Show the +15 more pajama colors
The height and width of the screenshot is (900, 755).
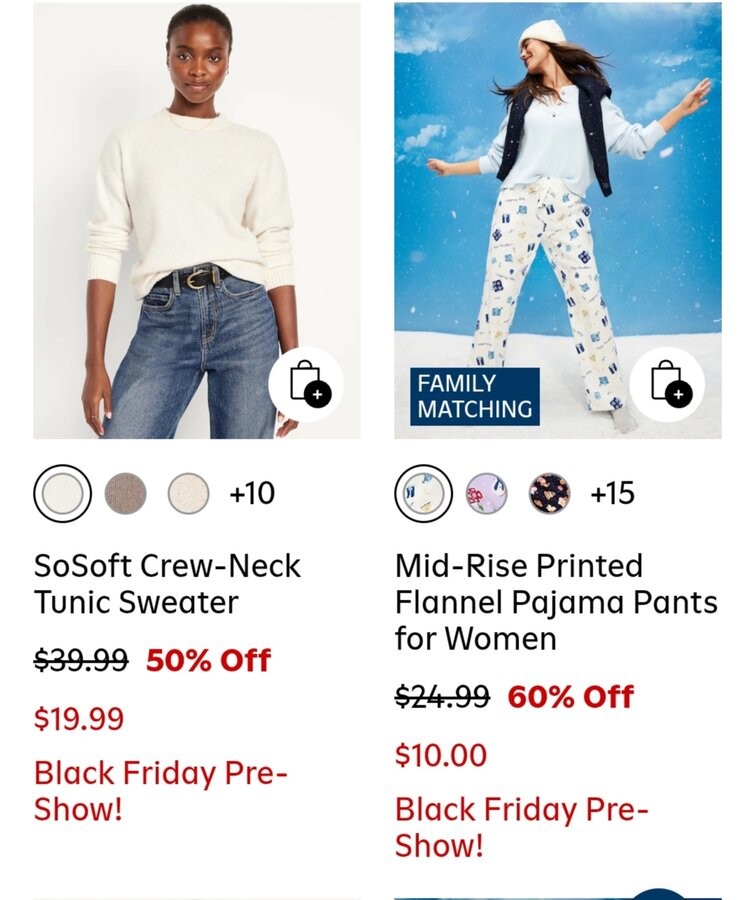[612, 493]
